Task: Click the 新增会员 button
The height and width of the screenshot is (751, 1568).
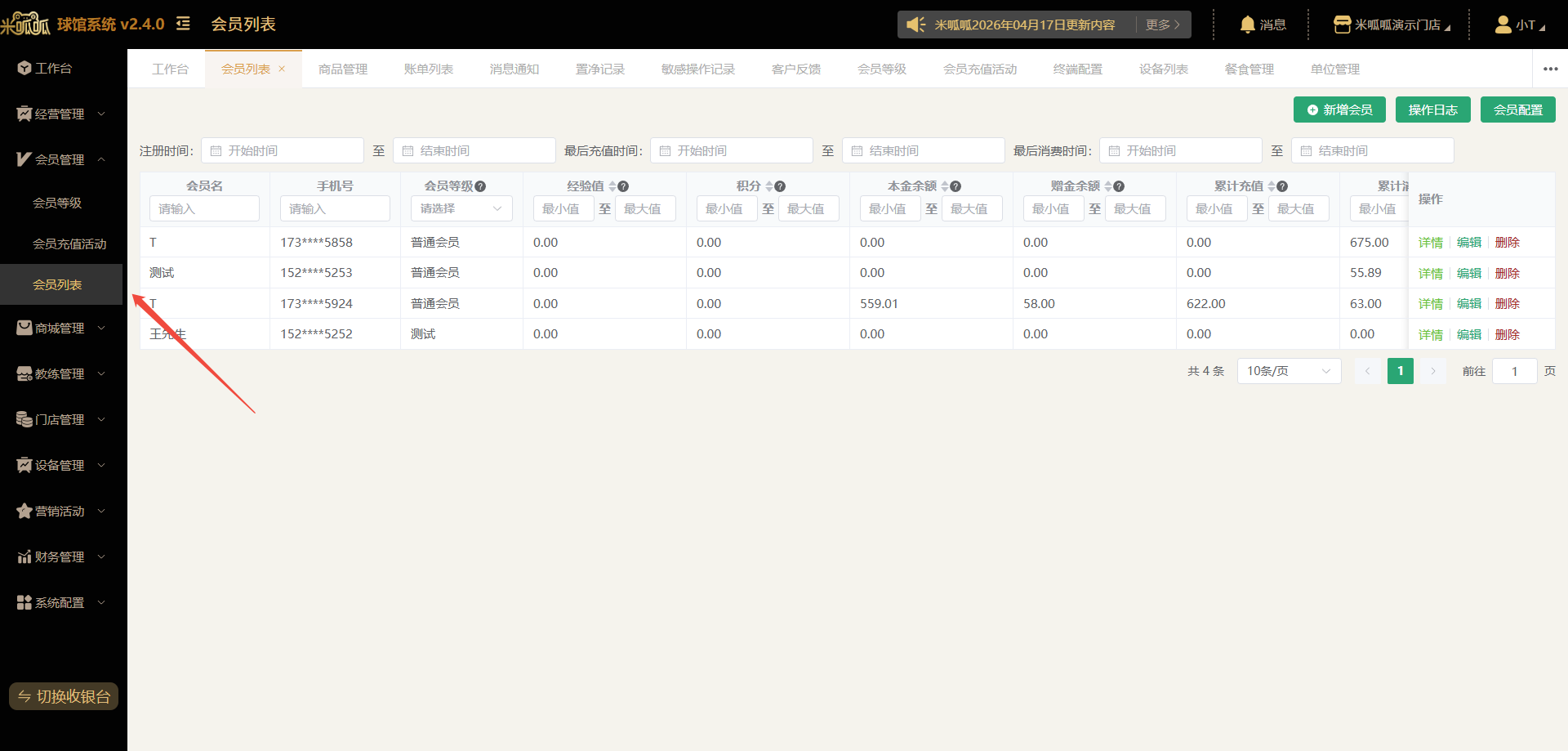Action: [1339, 110]
